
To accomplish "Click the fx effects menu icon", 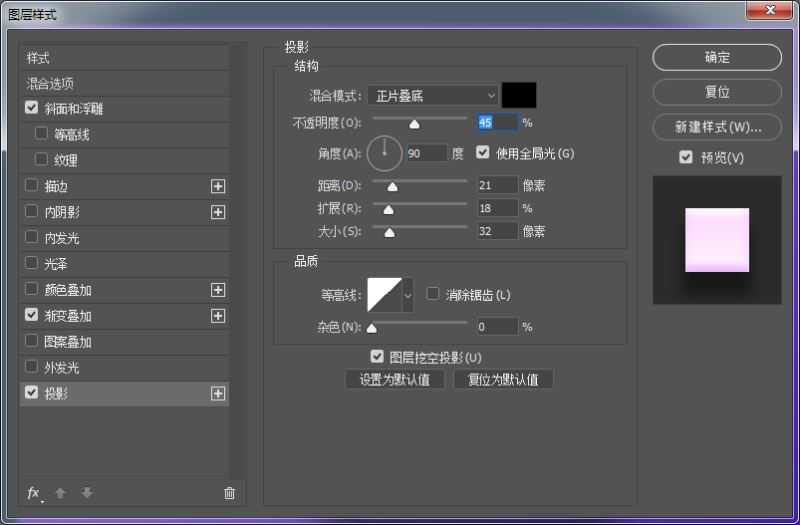I will tap(33, 493).
